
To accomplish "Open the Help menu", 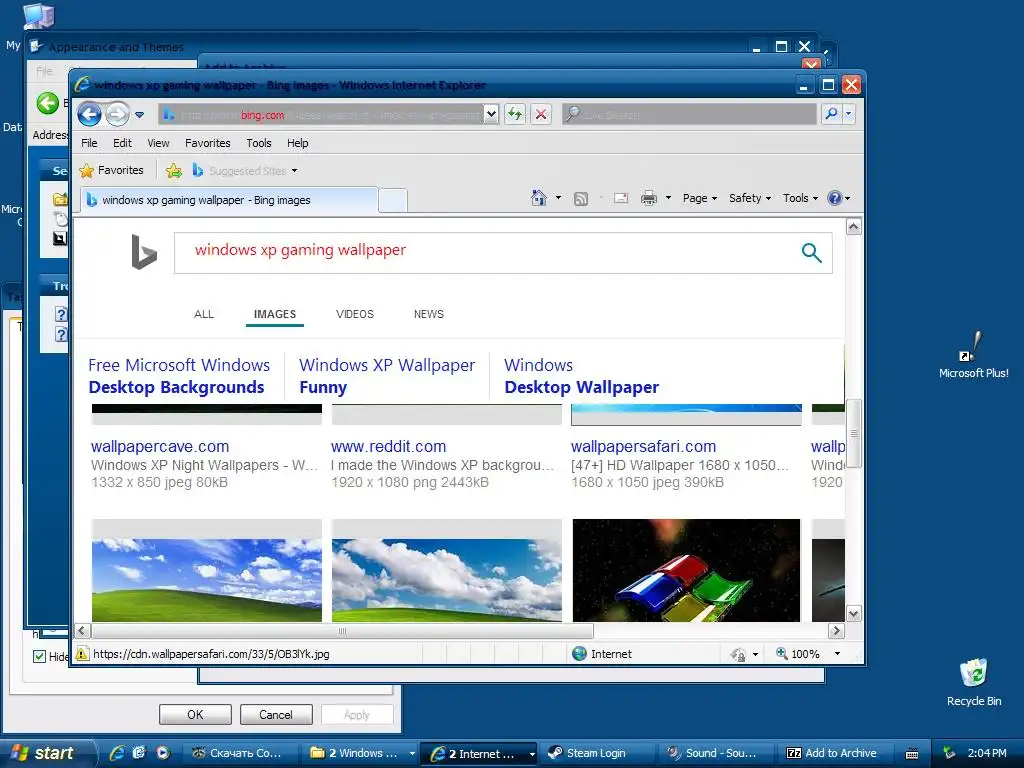I will point(298,143).
